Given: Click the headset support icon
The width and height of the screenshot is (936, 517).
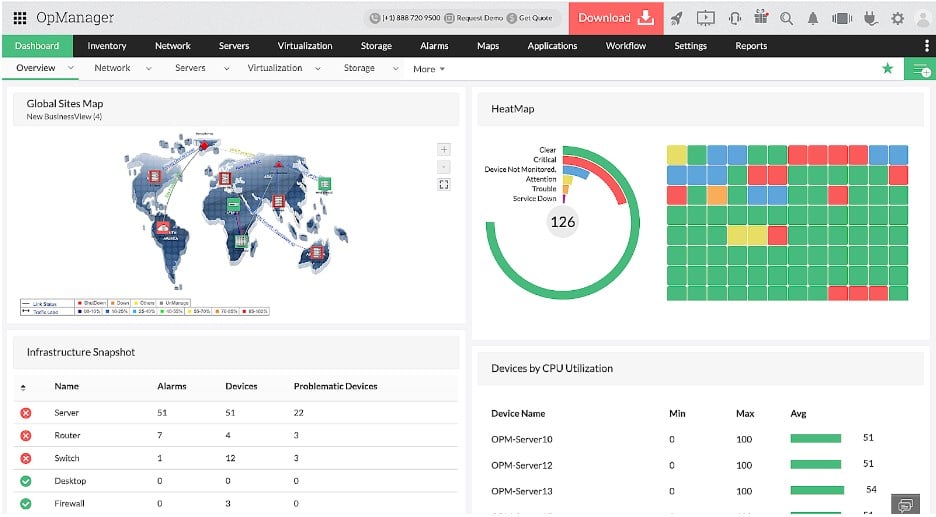Looking at the screenshot, I should click(x=735, y=19).
